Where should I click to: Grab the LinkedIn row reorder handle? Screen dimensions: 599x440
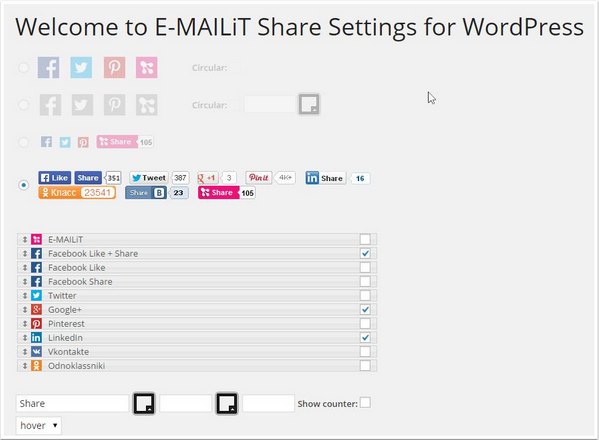(x=24, y=338)
